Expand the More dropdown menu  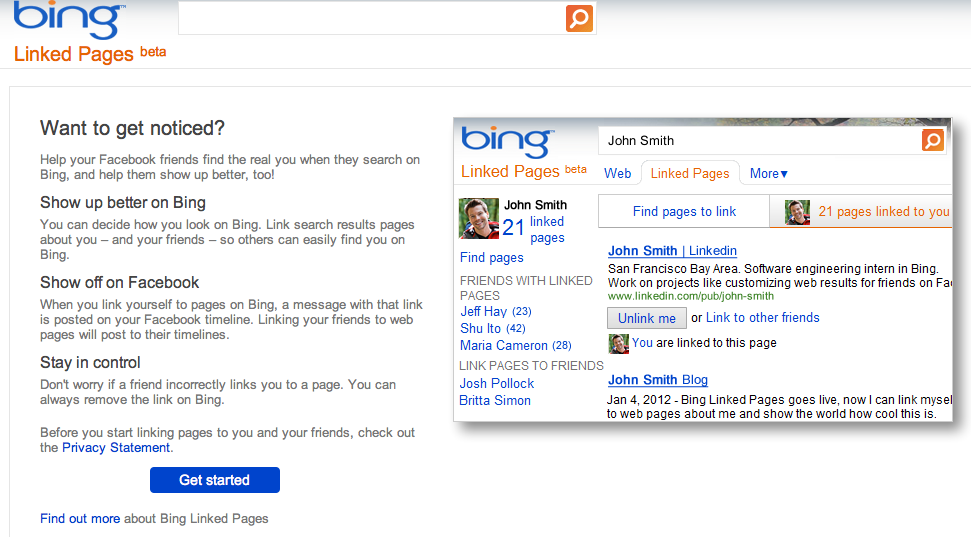click(769, 173)
